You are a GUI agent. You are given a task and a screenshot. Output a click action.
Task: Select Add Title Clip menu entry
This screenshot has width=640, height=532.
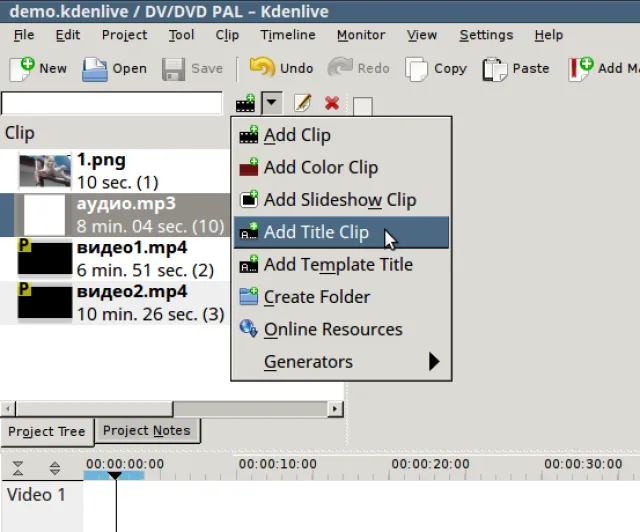tap(341, 232)
